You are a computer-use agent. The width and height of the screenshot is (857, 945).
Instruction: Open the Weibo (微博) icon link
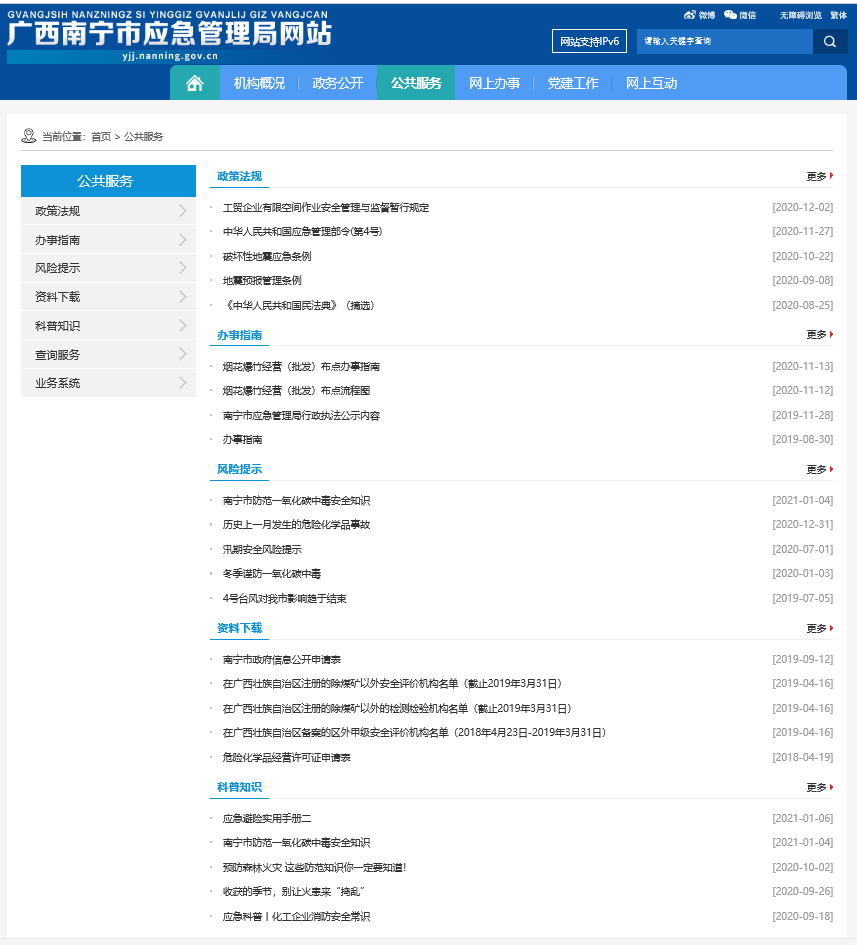690,15
